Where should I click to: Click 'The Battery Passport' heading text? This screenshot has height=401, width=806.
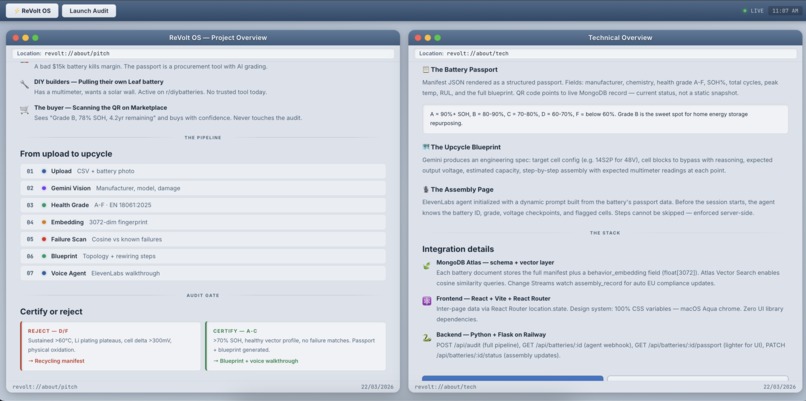pos(464,69)
